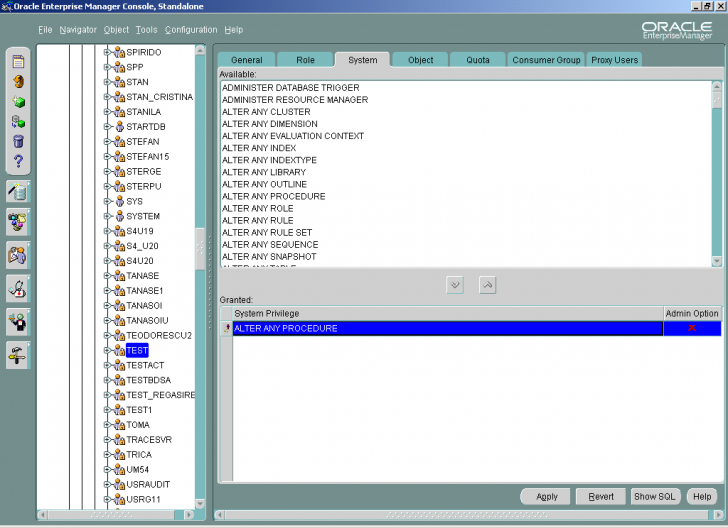Open the hammer and wrench tools drawer
The height and width of the screenshot is (528, 728).
pos(18,354)
